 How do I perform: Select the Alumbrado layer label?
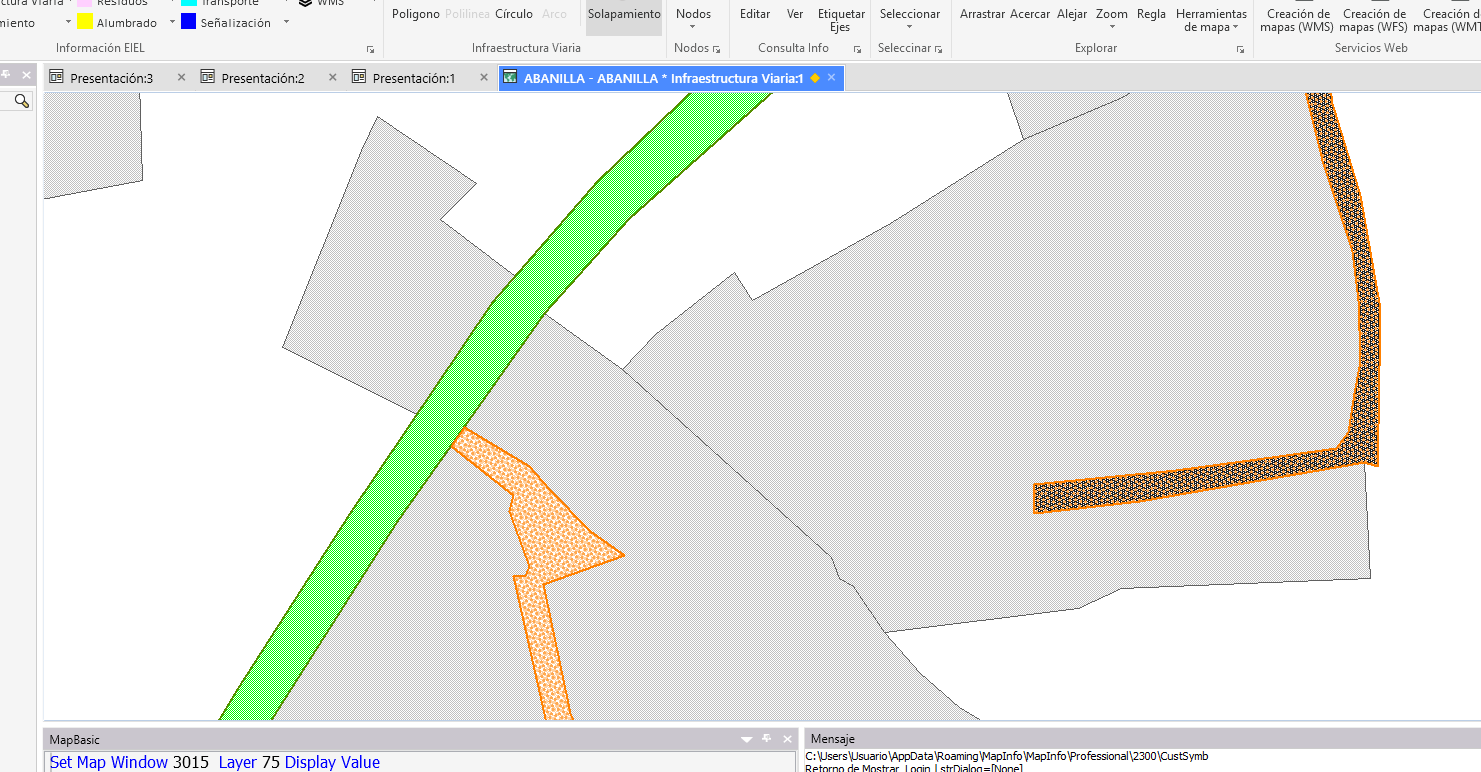tap(127, 23)
